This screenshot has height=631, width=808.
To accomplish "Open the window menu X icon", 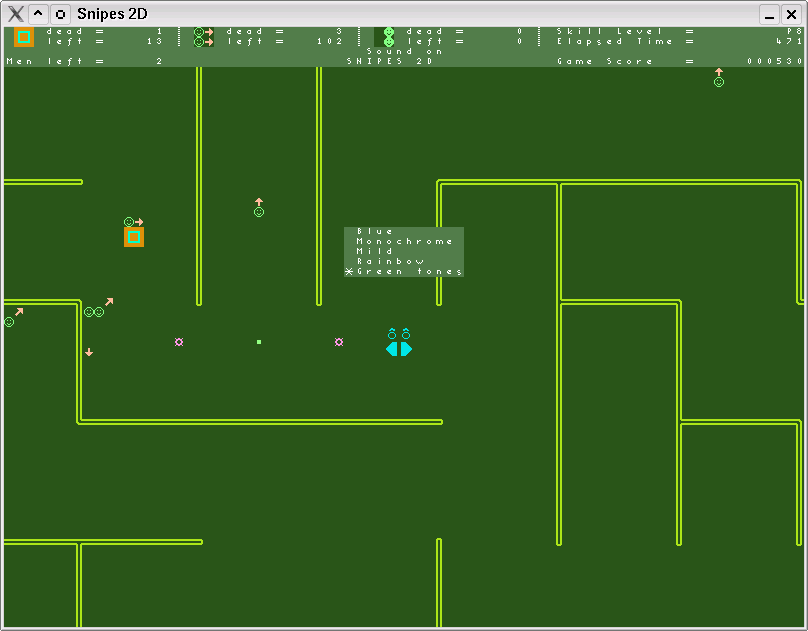I will tap(15, 14).
